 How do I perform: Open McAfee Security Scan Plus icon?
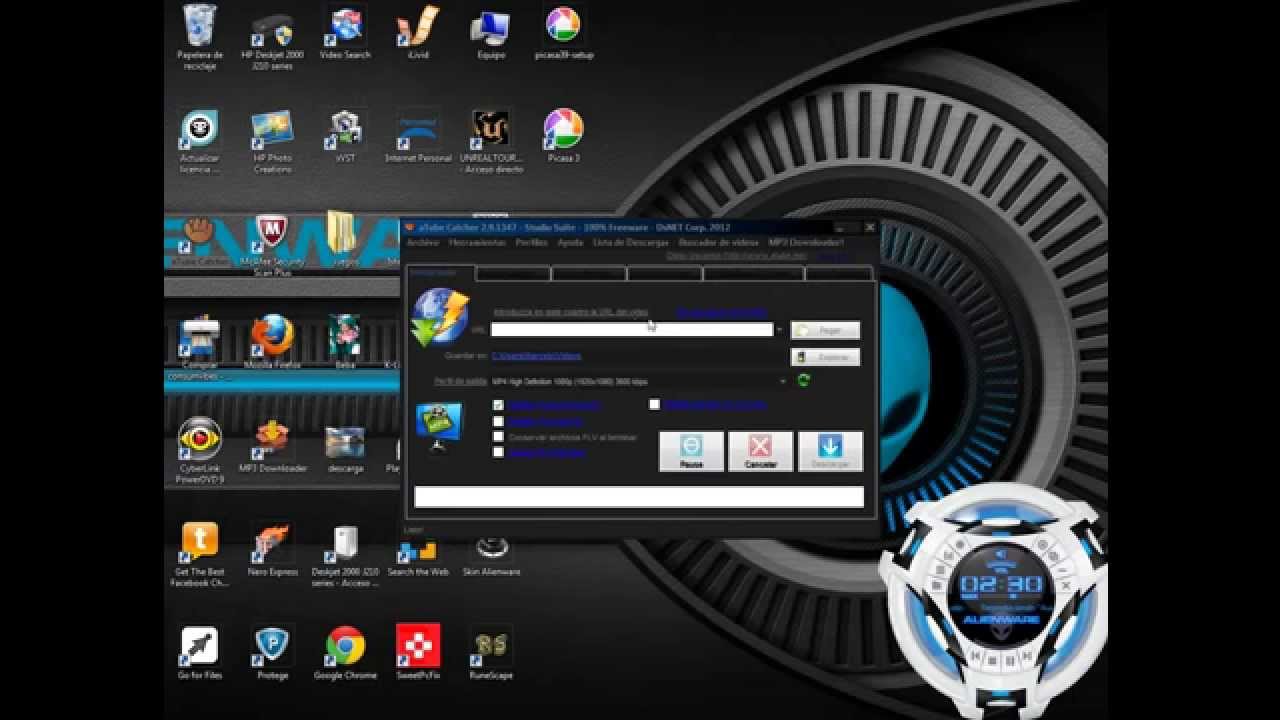[x=272, y=245]
